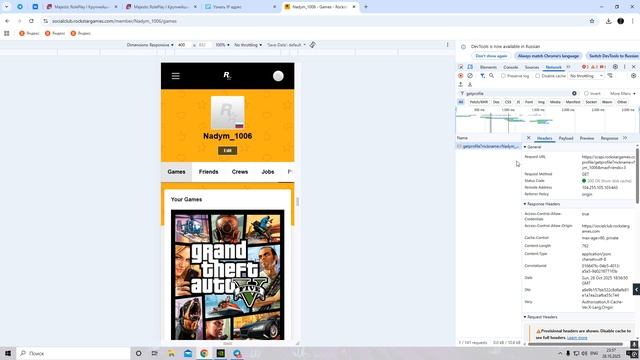
Task: Select the Font request type filter
Action: coord(529,102)
